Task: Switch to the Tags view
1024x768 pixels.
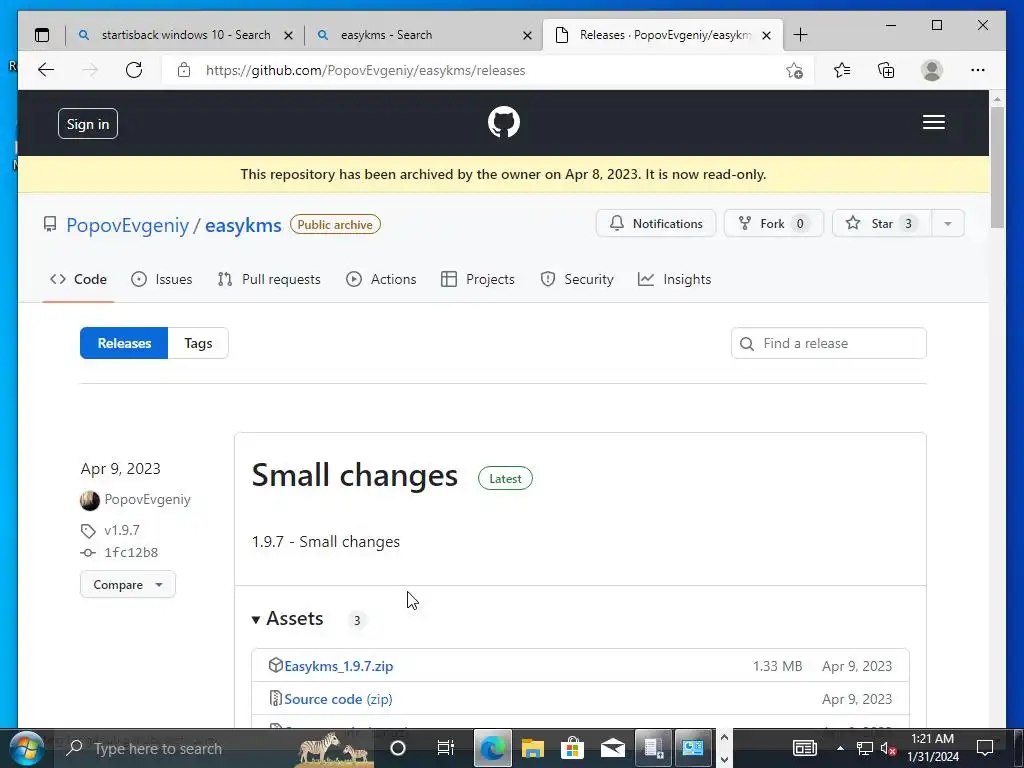Action: point(198,343)
